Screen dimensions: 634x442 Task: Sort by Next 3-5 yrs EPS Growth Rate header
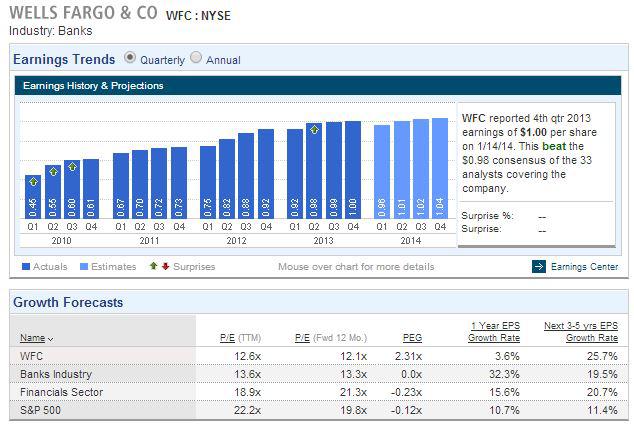point(581,332)
